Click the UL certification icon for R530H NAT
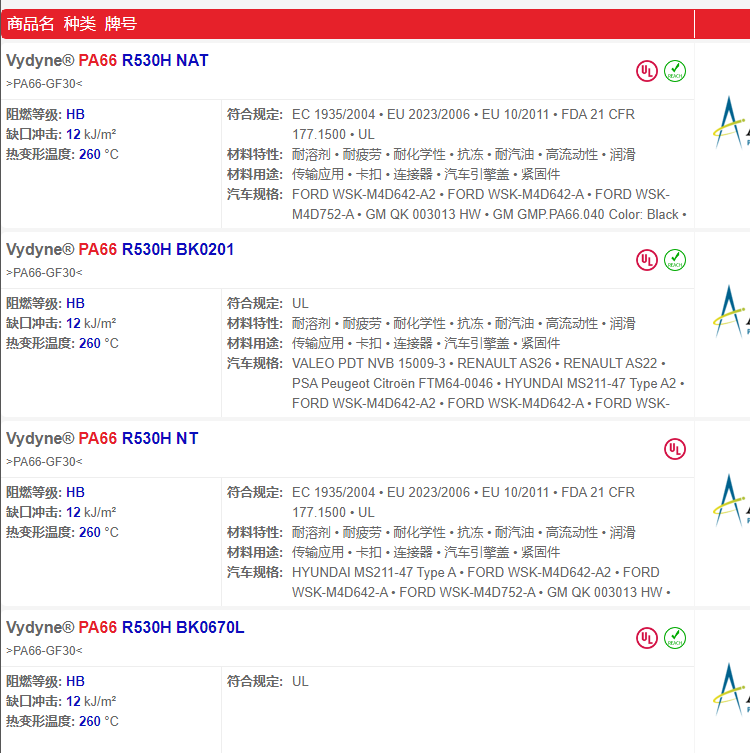The height and width of the screenshot is (753, 750). click(x=648, y=71)
